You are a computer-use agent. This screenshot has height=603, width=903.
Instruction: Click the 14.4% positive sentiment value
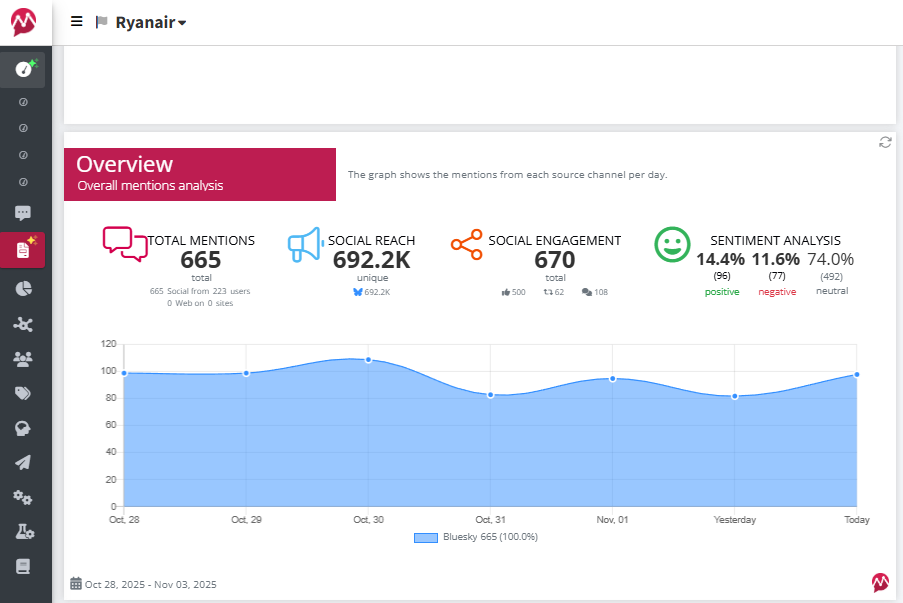pyautogui.click(x=720, y=259)
